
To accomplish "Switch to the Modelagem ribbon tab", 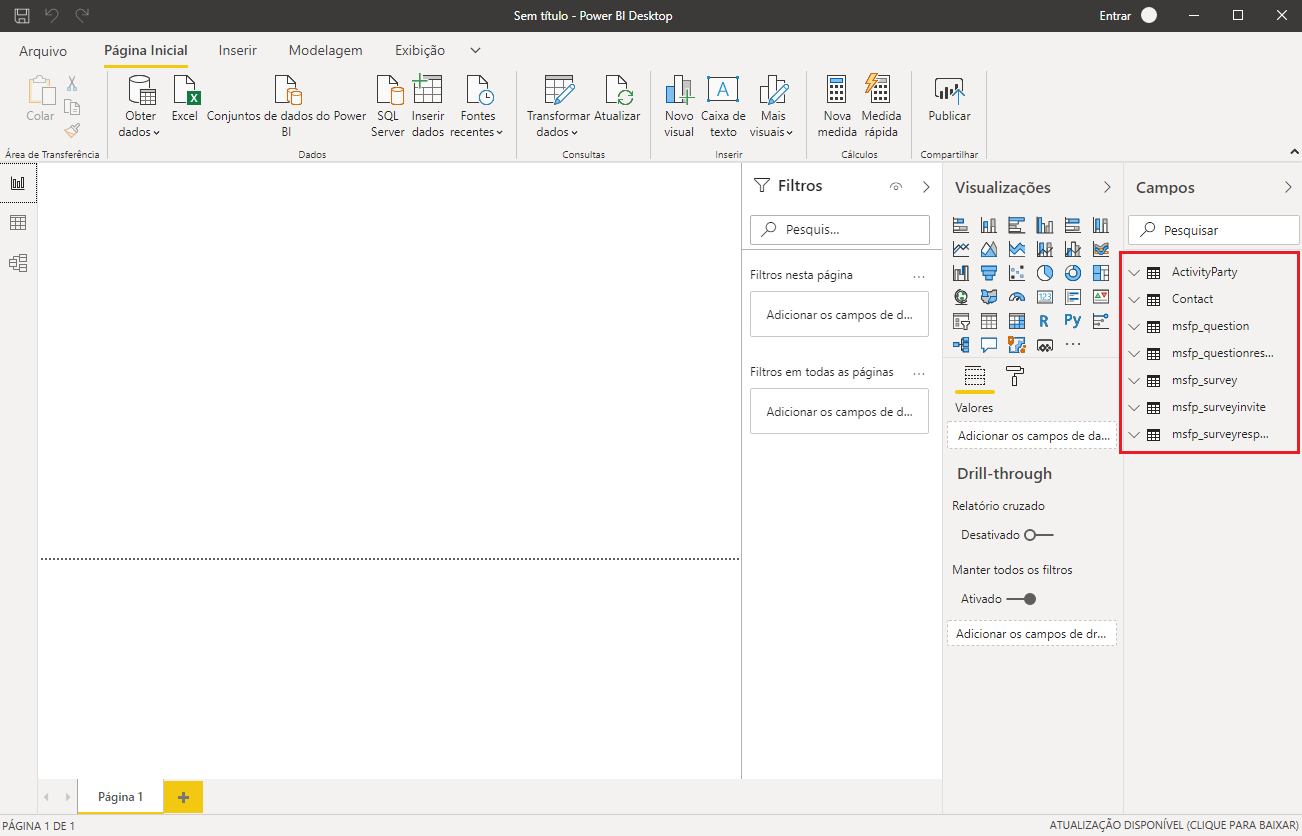I will click(326, 50).
